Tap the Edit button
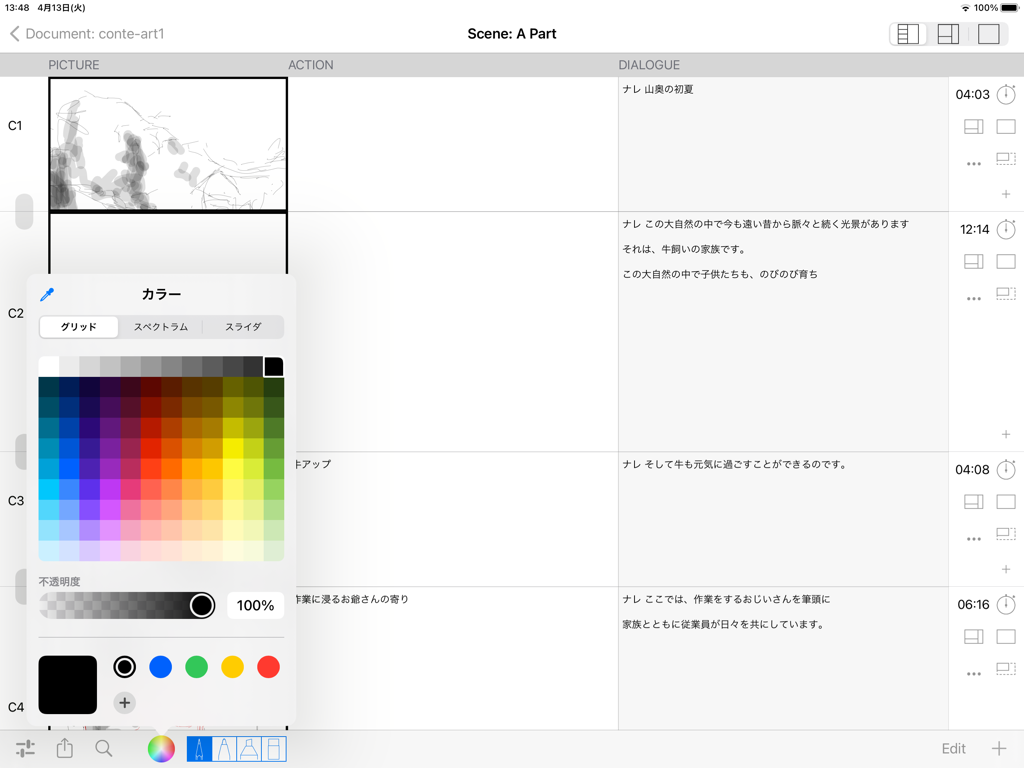1024x768 pixels. click(x=952, y=748)
